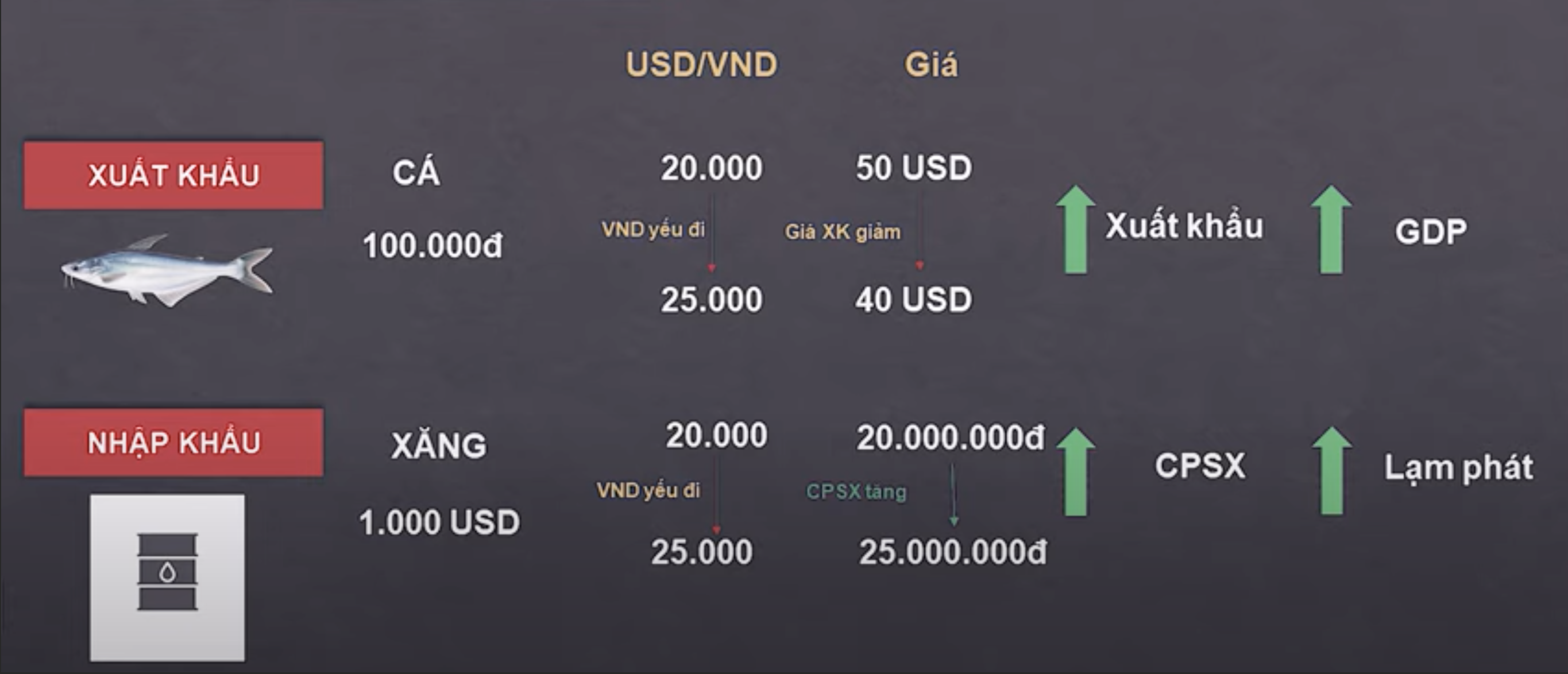Viewport: 1568px width, 674px height.
Task: Click the 40 USD value
Action: 913,299
